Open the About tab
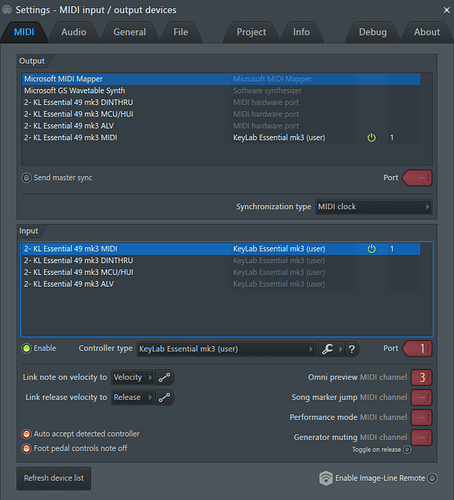 [x=427, y=32]
